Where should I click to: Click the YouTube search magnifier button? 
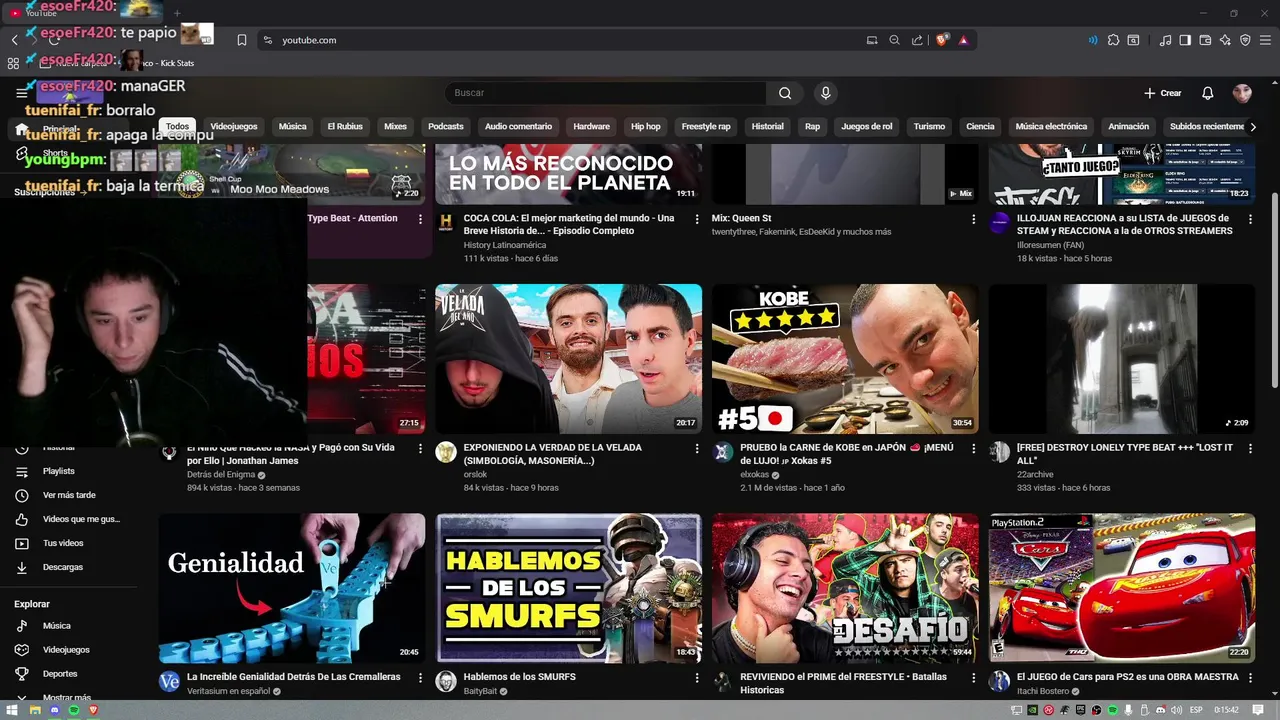[x=785, y=93]
